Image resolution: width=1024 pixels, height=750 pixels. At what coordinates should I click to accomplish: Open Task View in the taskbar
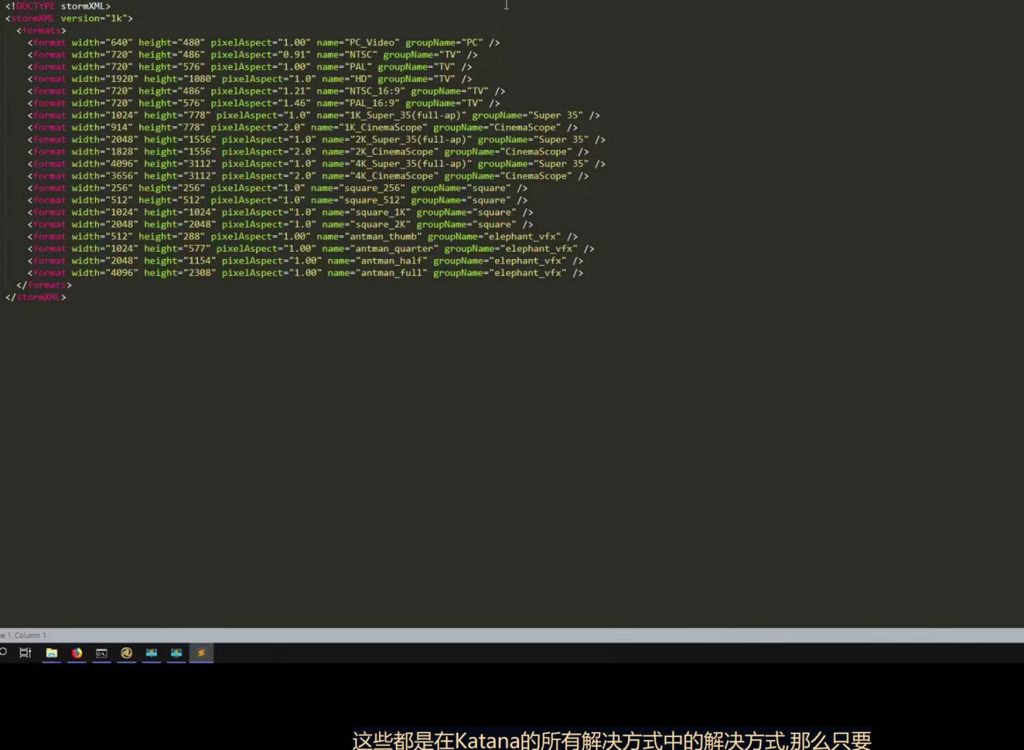(x=26, y=653)
